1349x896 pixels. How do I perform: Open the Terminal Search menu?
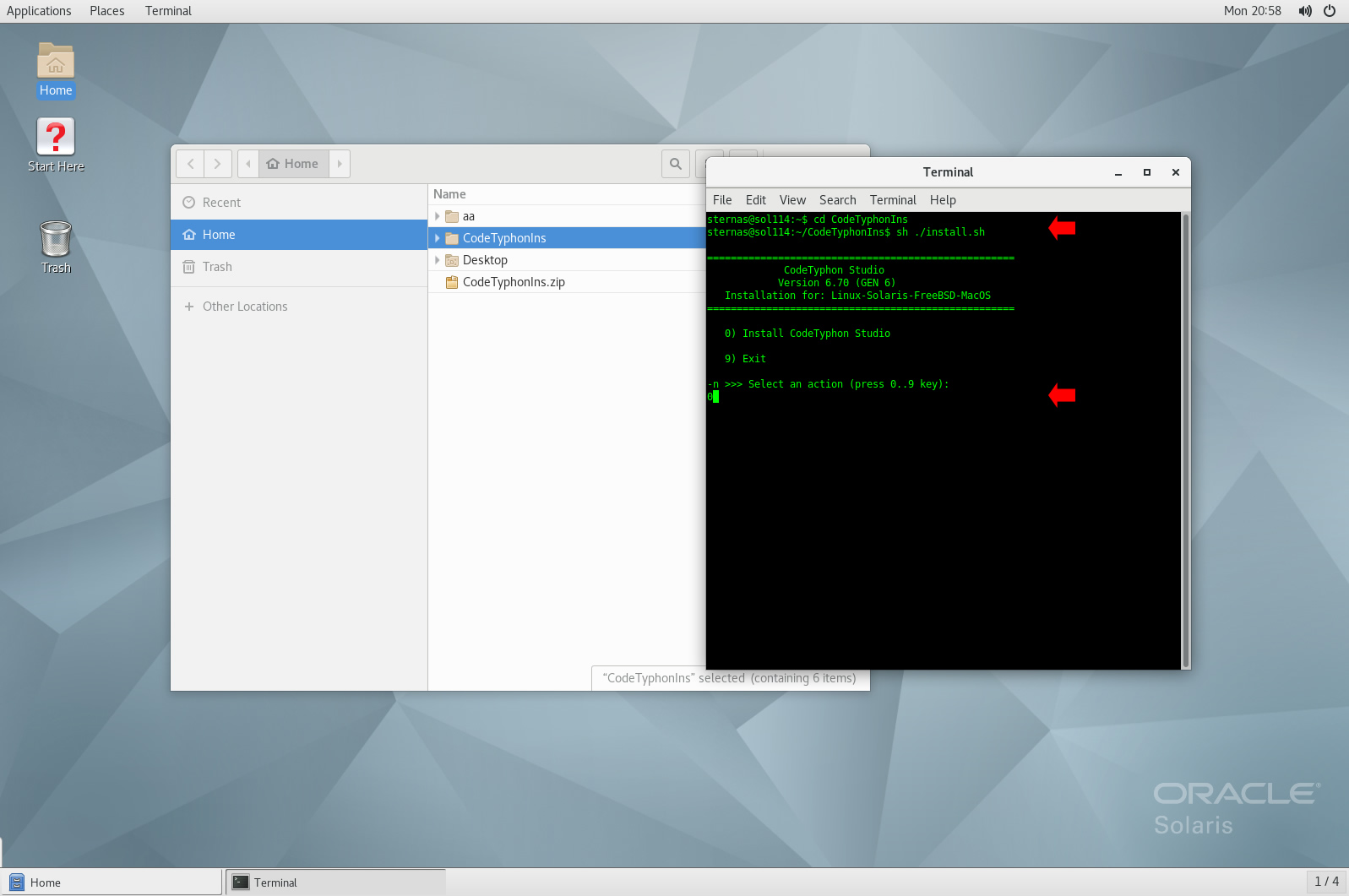838,200
